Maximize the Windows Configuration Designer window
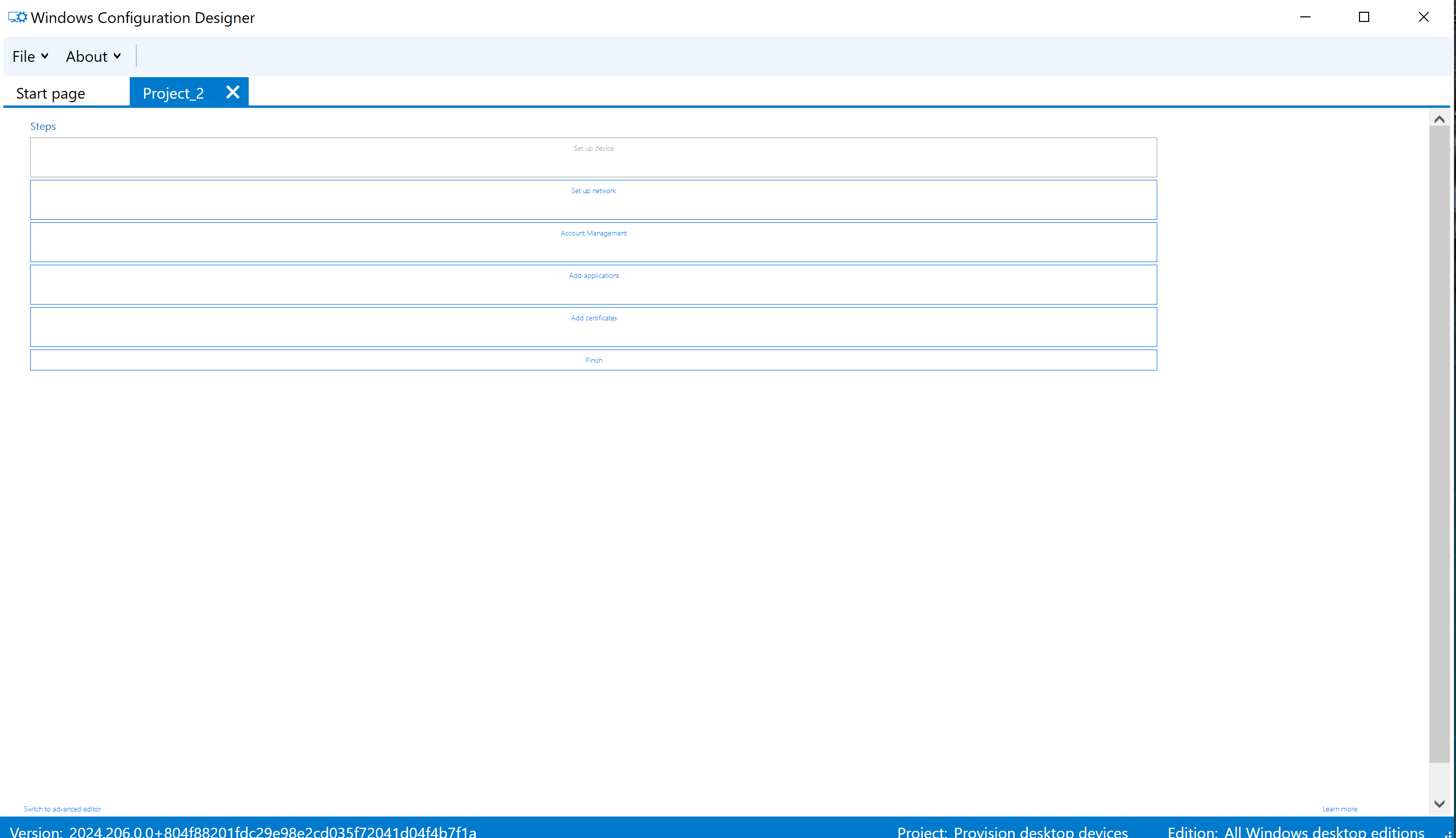 [x=1364, y=17]
